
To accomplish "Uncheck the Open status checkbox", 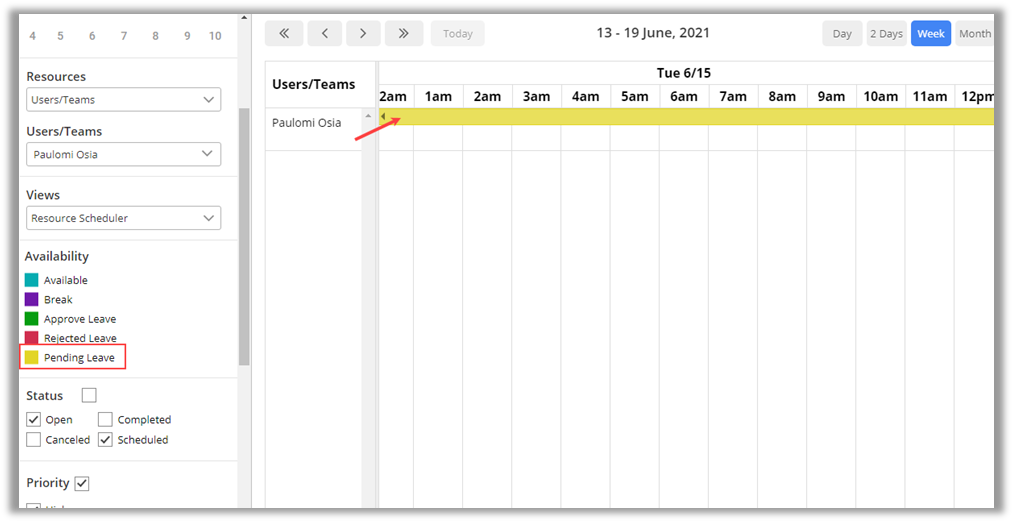I will click(x=34, y=420).
